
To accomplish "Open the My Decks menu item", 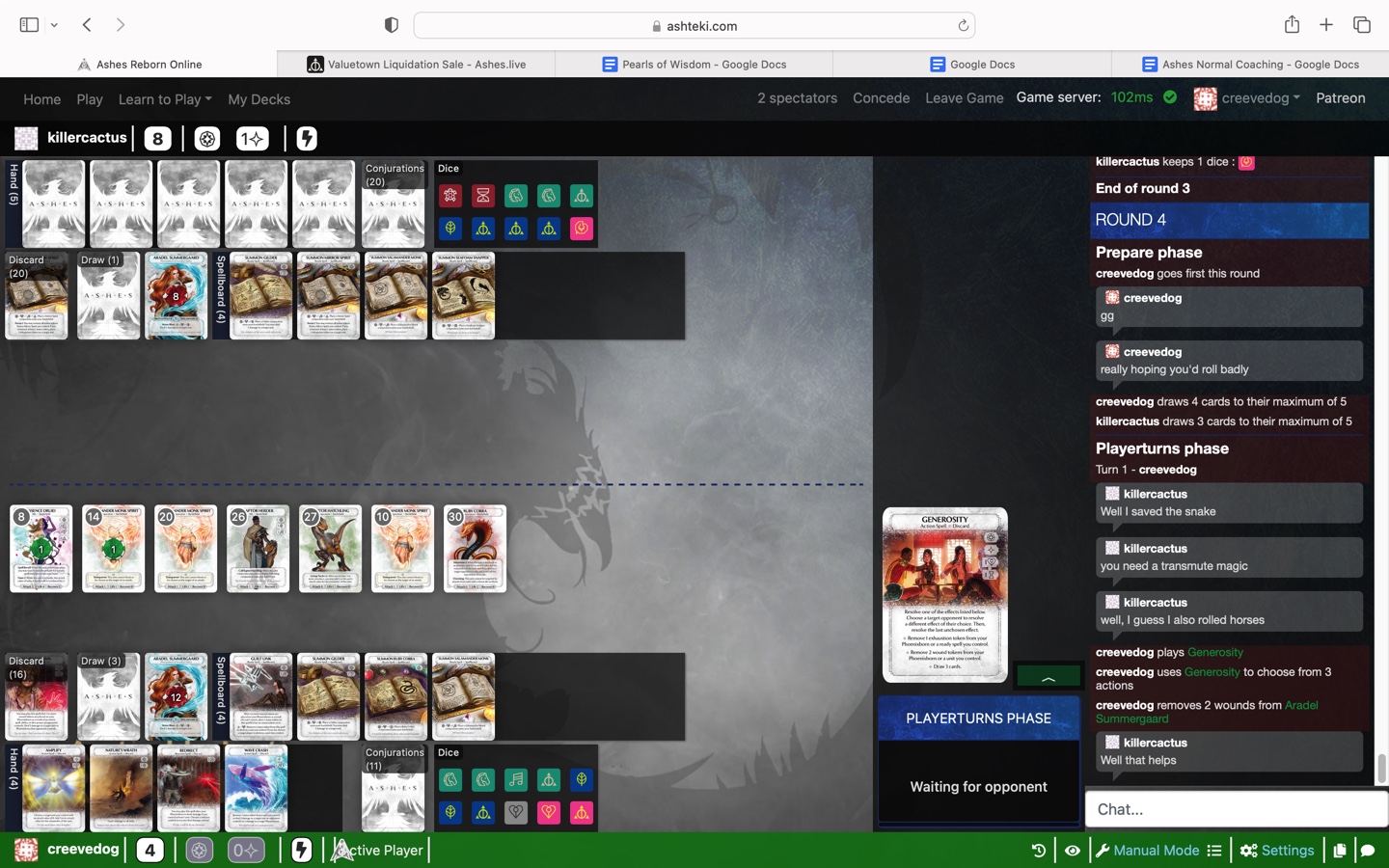I will [259, 99].
